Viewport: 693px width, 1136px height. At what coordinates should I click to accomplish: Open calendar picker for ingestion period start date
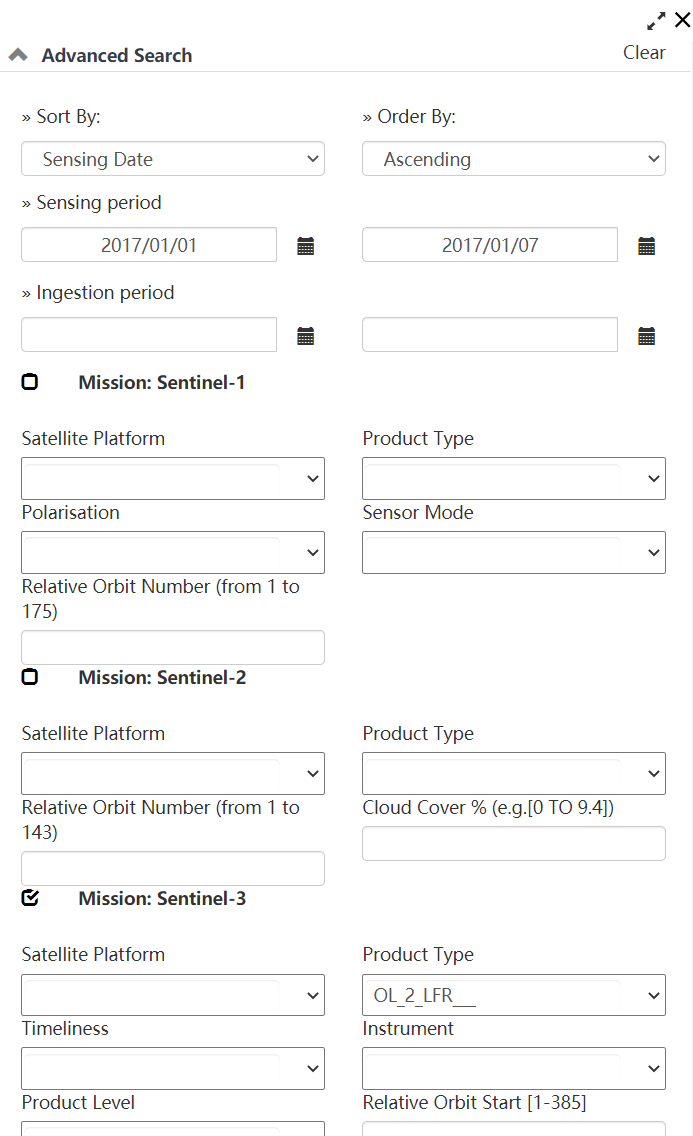tap(305, 335)
